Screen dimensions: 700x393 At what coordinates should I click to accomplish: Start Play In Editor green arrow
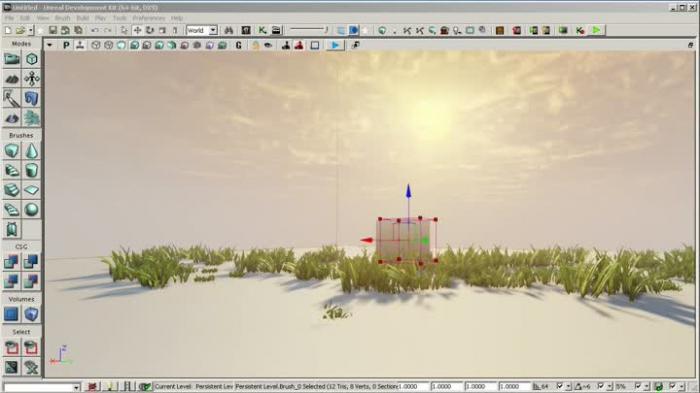coord(596,30)
